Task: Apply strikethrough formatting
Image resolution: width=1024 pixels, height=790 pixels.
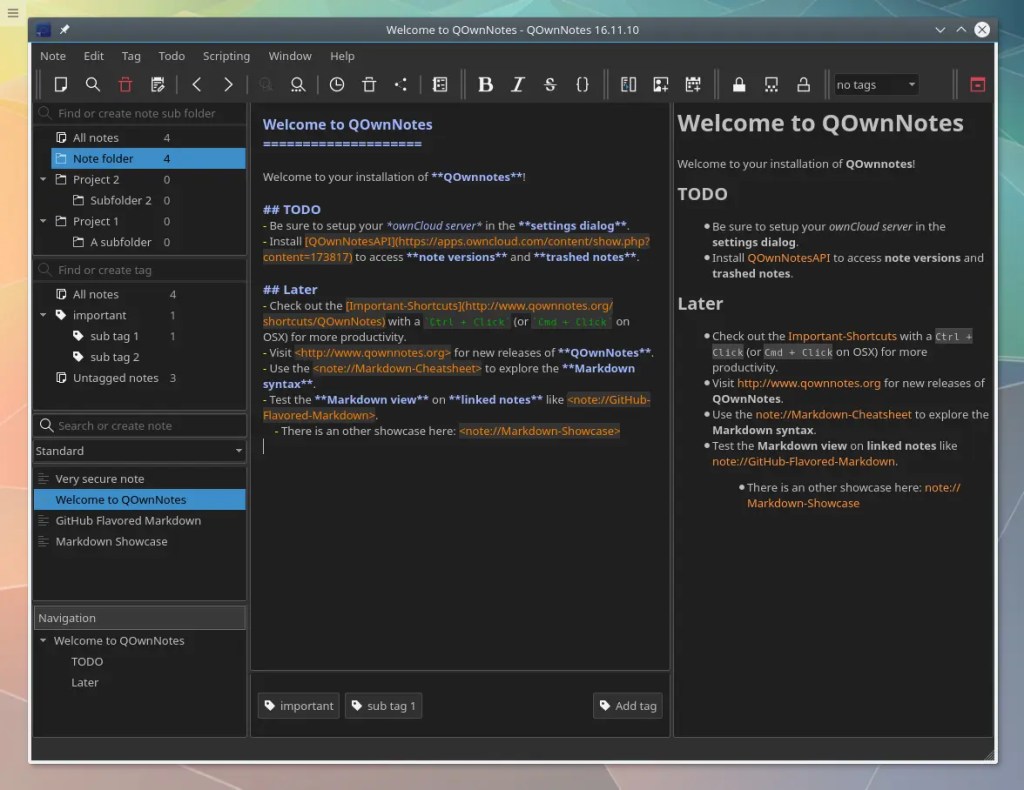Action: pos(549,85)
